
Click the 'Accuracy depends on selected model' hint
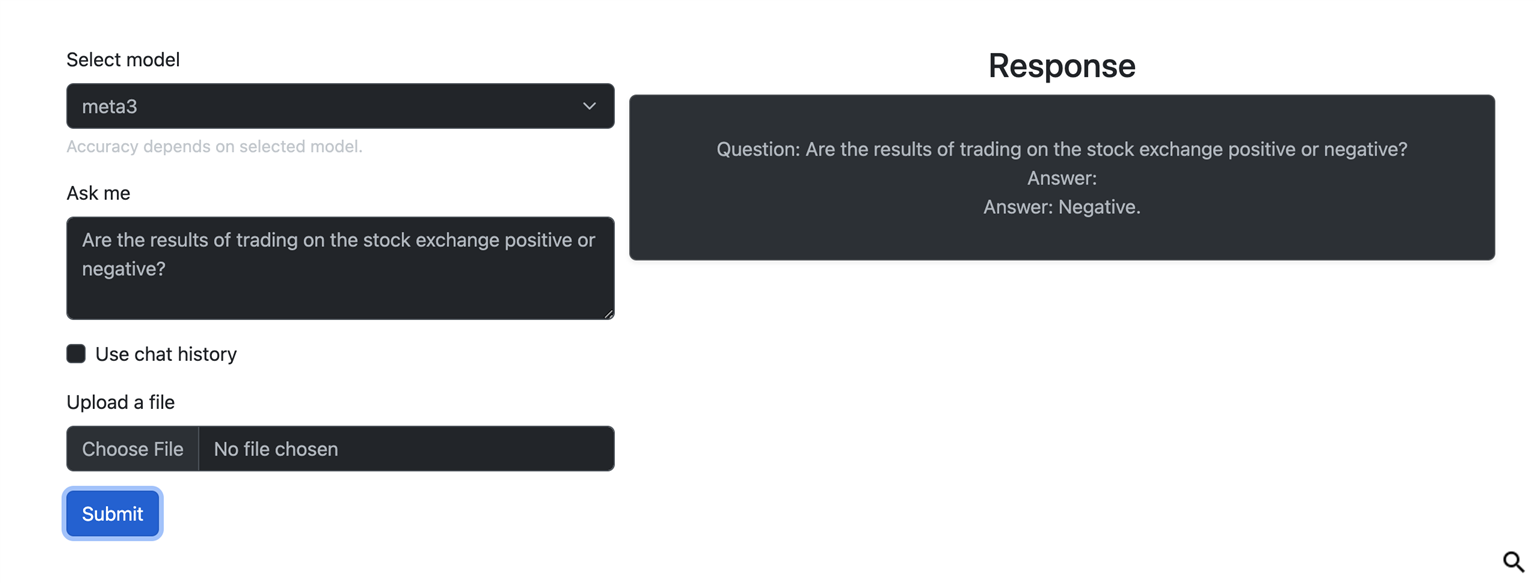214,147
